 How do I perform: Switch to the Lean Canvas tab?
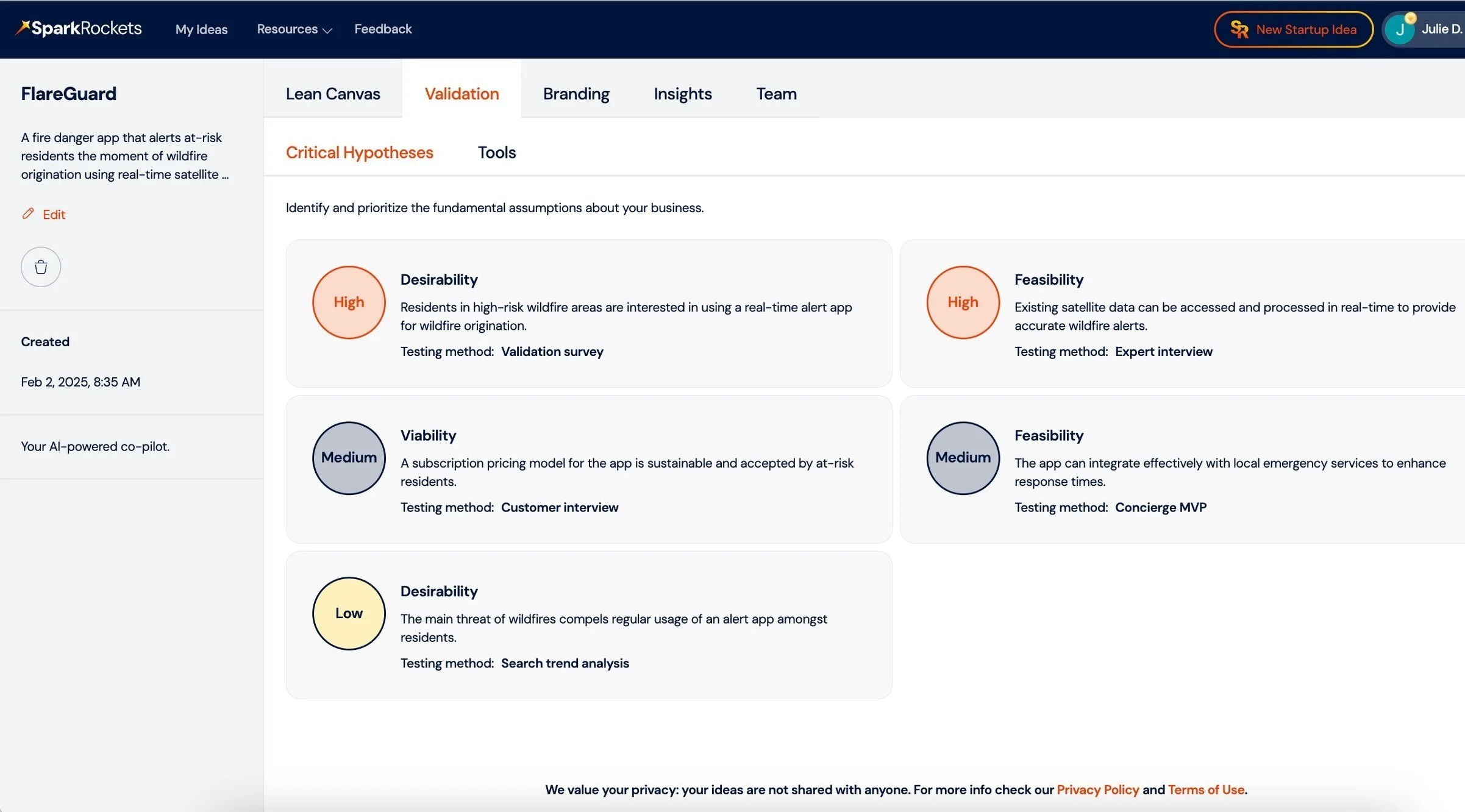click(x=333, y=94)
